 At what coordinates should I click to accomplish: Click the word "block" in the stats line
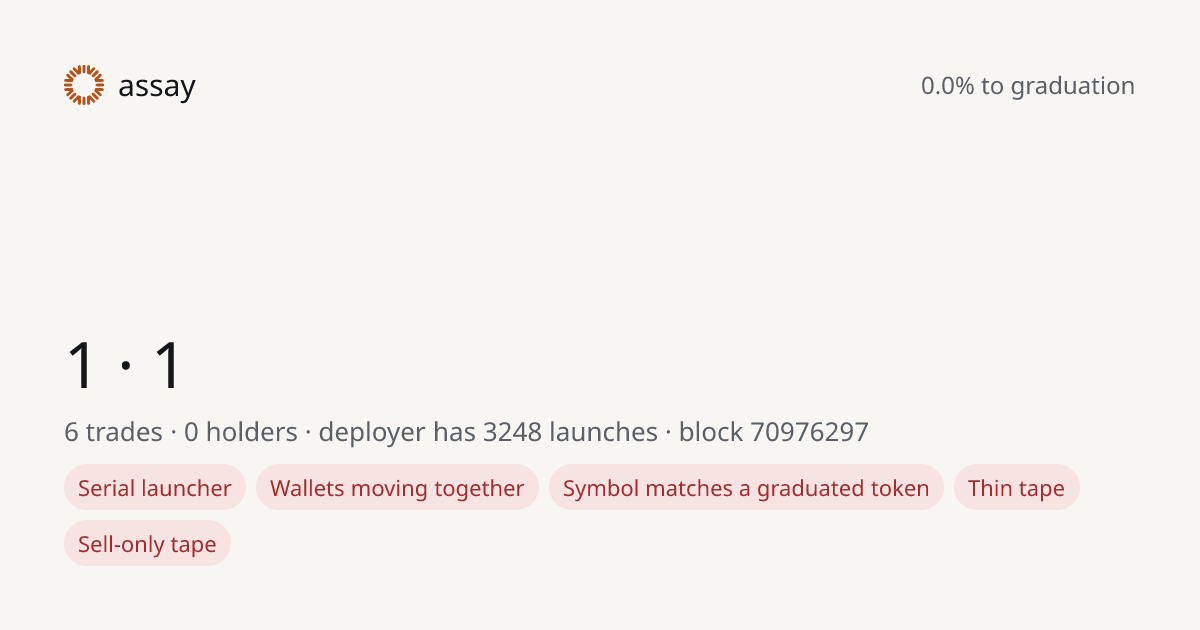(711, 432)
